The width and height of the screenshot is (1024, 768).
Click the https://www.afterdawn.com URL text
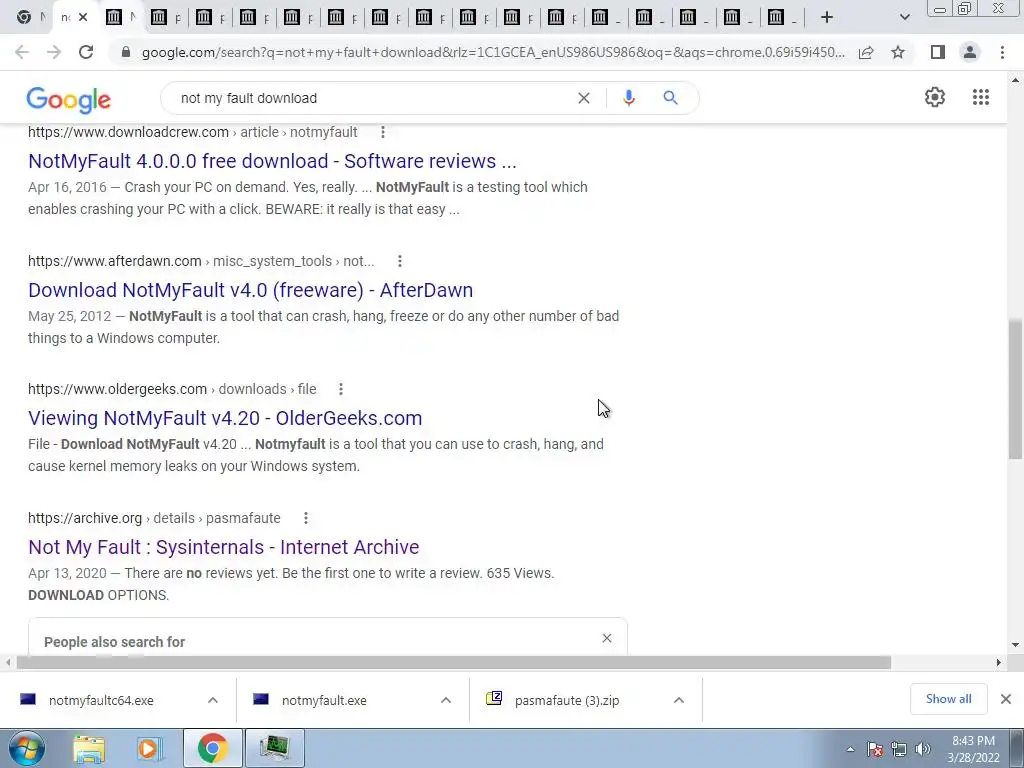coord(114,261)
